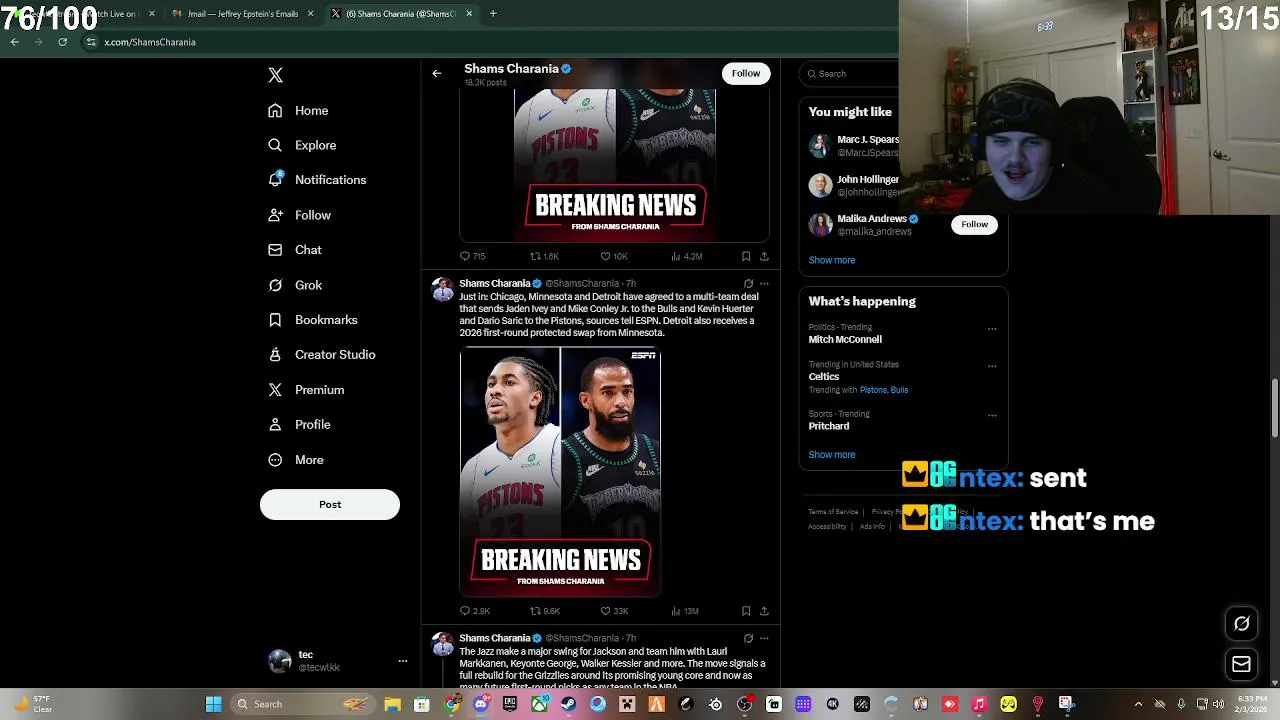Open Notifications in the sidebar
The image size is (1280, 720).
[x=317, y=180]
